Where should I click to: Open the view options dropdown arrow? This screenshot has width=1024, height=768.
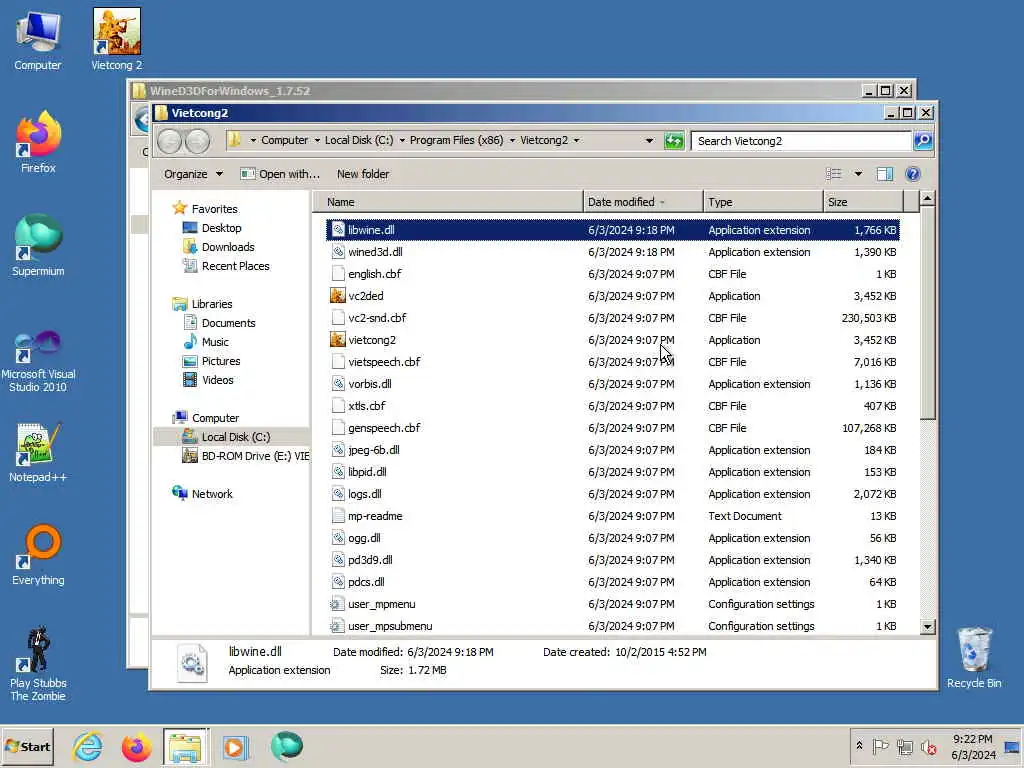[x=858, y=174]
